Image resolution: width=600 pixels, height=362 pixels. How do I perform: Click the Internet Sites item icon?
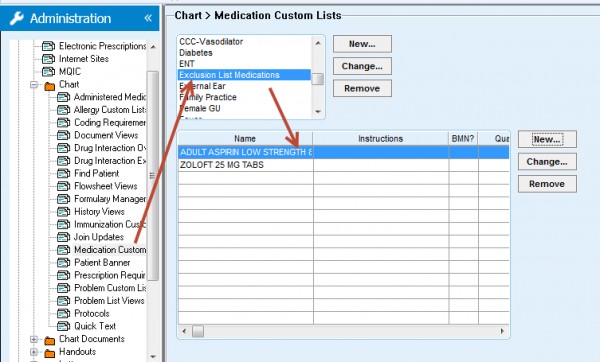point(48,59)
